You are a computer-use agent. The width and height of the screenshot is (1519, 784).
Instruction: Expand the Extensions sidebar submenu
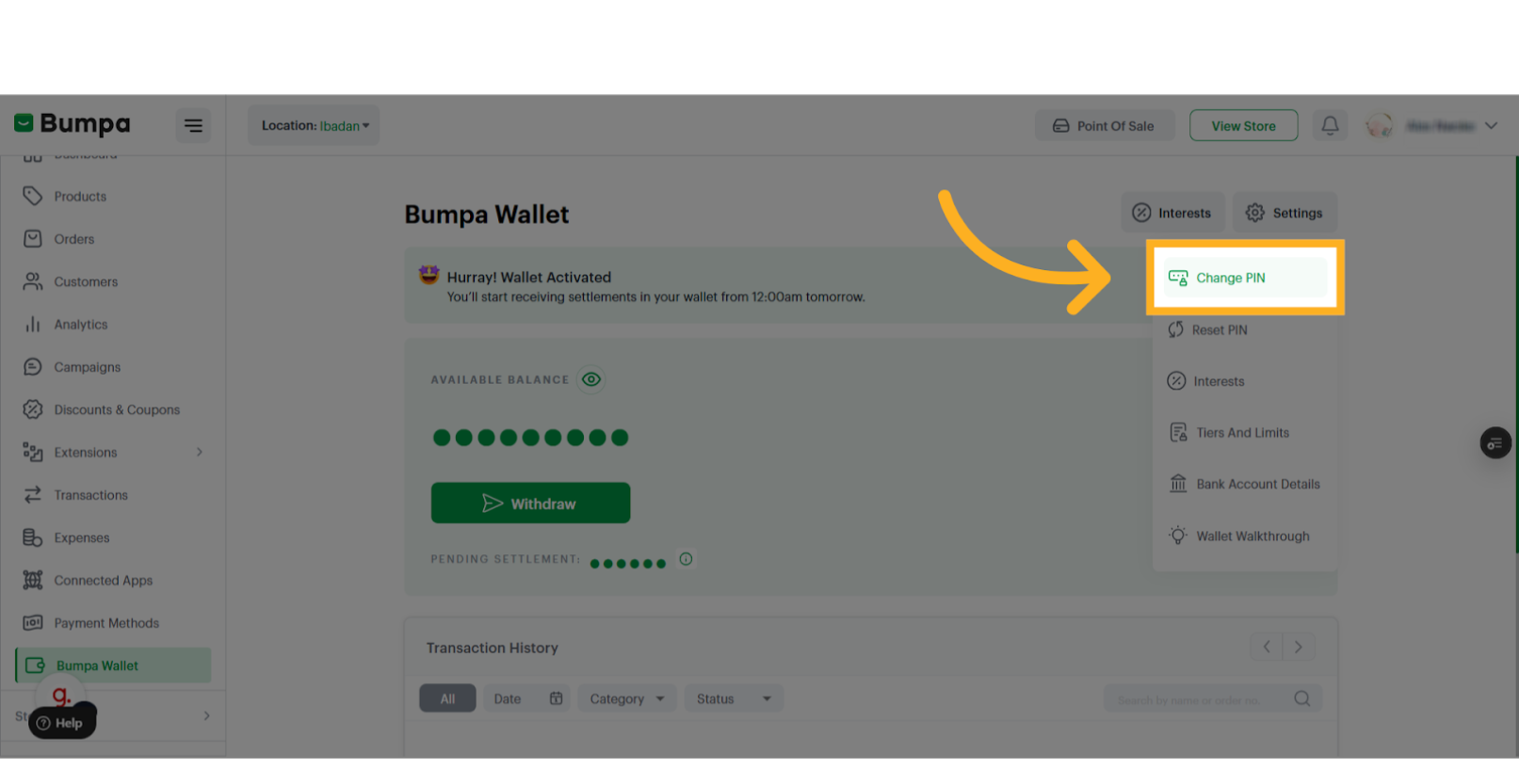[200, 453]
